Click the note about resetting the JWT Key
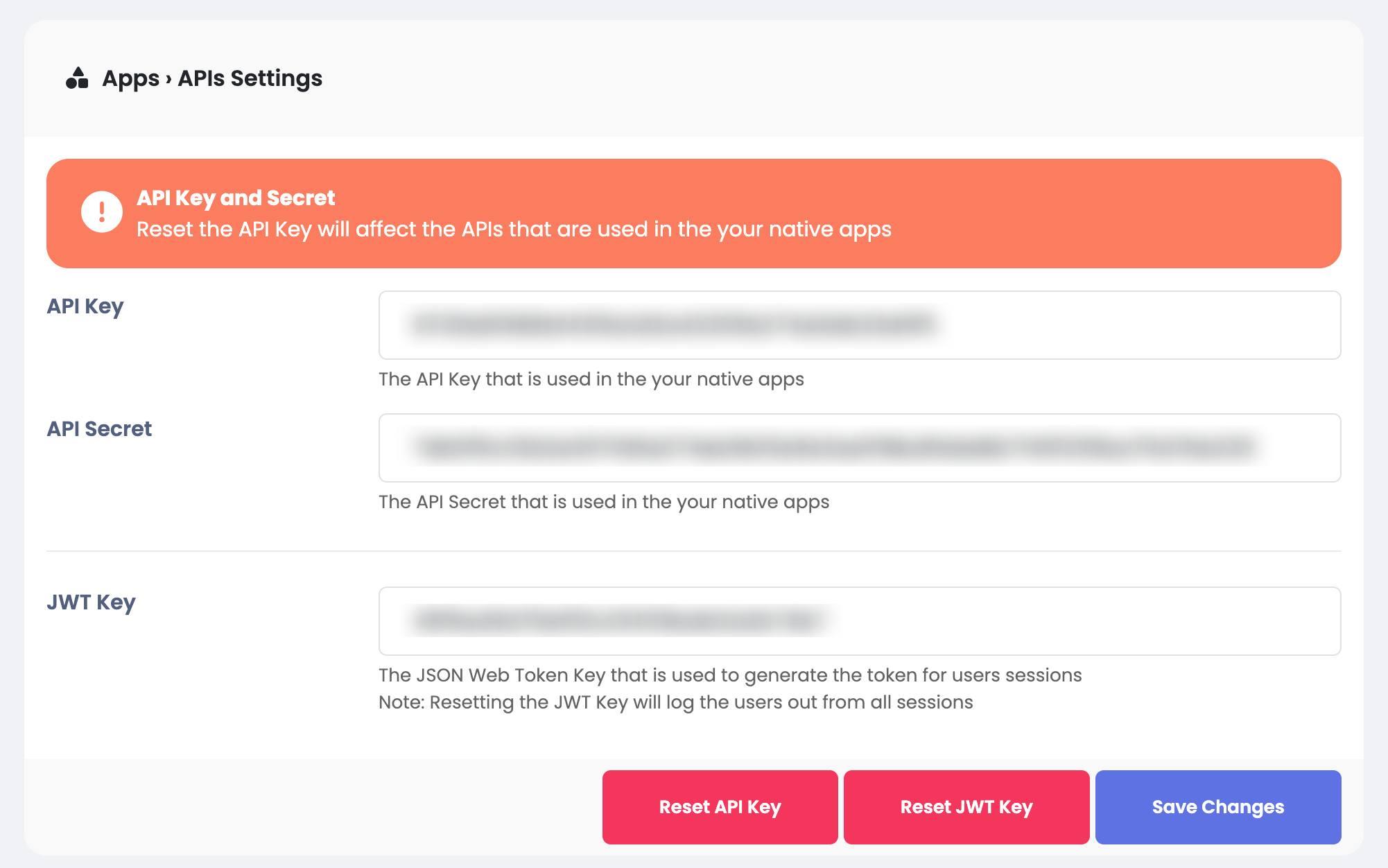Screen dimensions: 1388x868 676,702
